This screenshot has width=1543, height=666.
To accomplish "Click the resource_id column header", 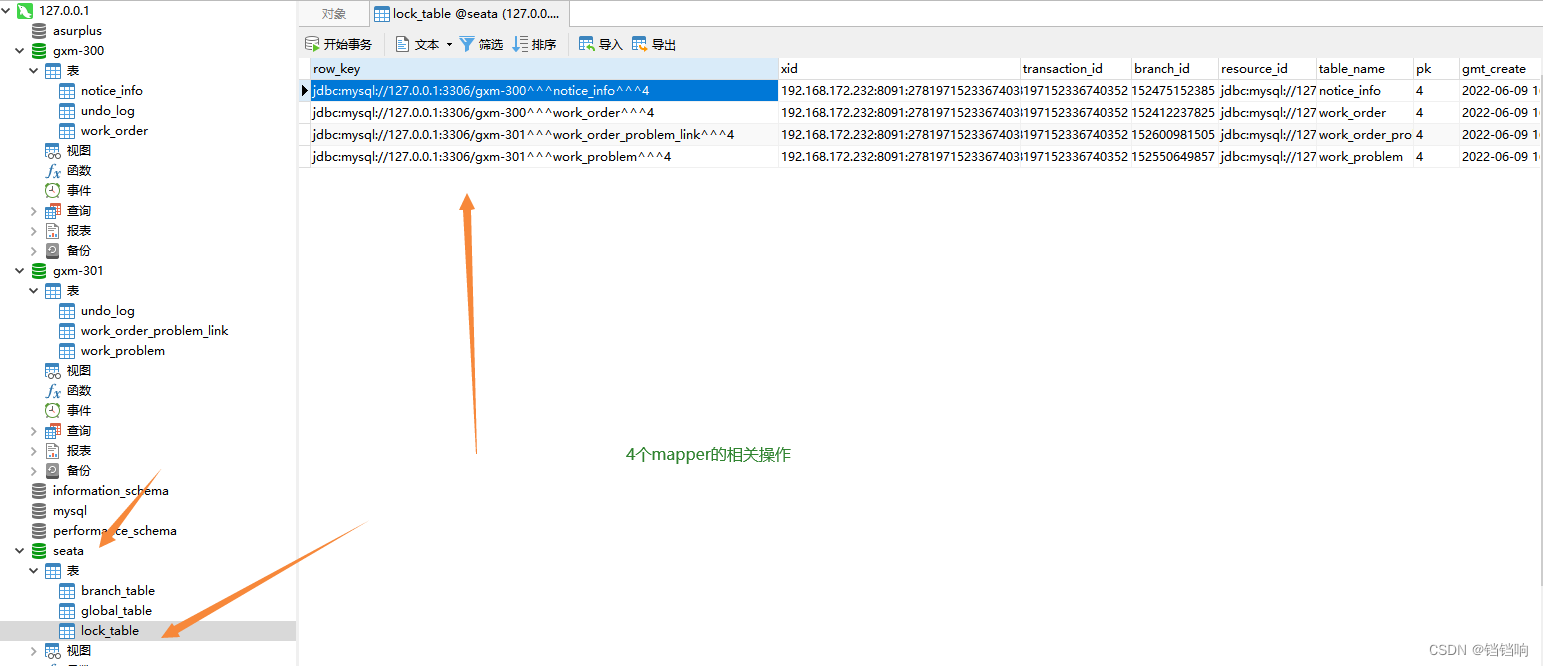I will (1267, 69).
